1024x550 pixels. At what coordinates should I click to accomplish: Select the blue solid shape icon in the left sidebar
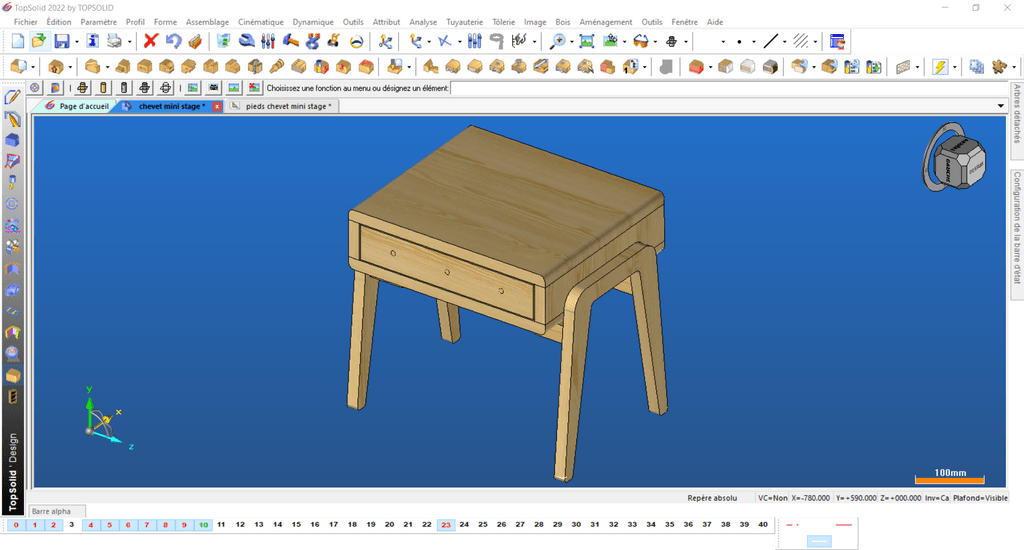click(12, 140)
